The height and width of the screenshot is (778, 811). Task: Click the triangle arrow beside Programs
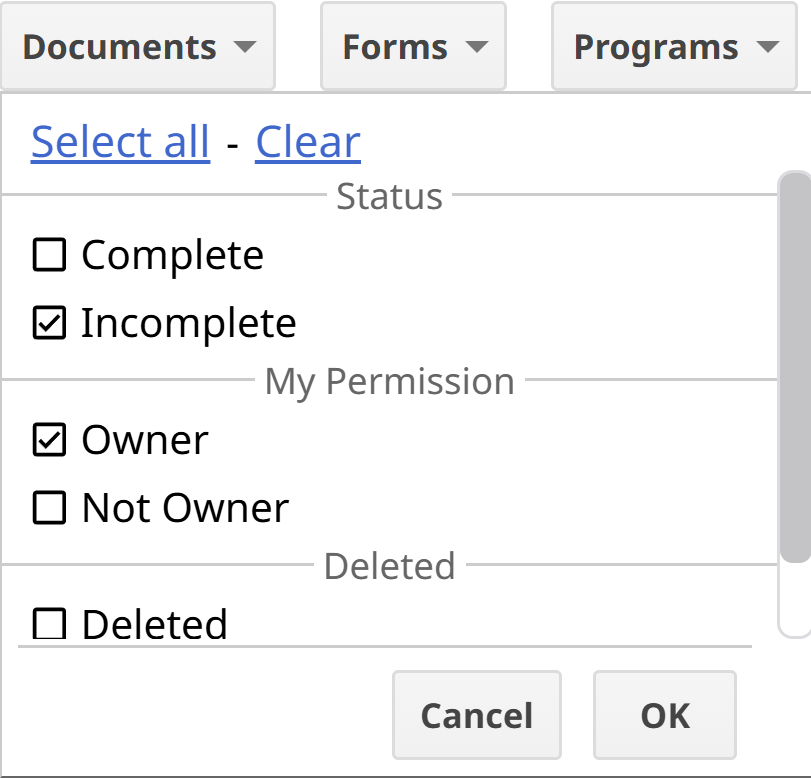[768, 47]
